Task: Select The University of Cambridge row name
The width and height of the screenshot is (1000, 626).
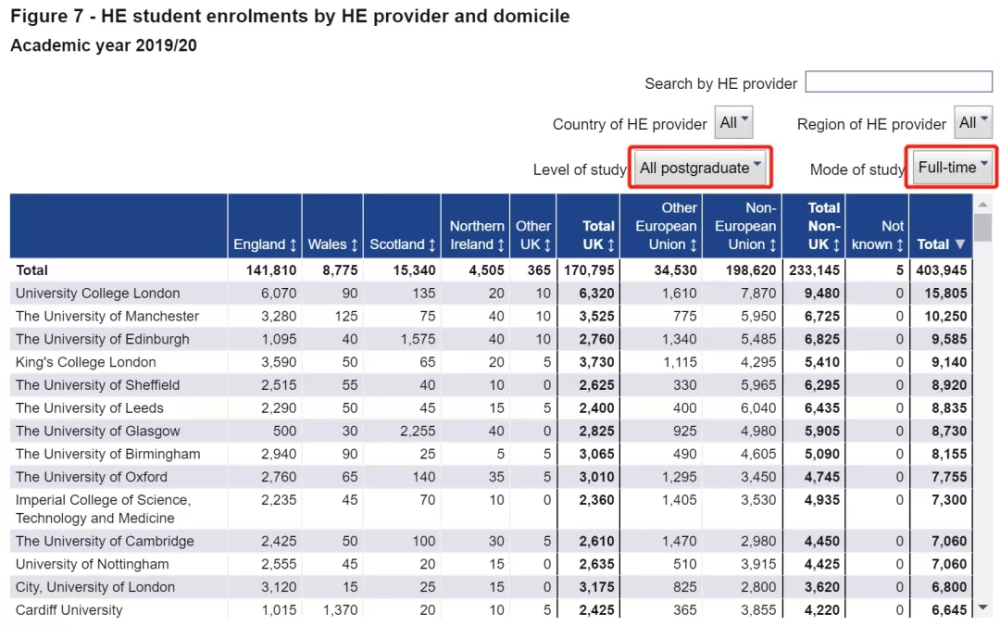Action: point(105,541)
